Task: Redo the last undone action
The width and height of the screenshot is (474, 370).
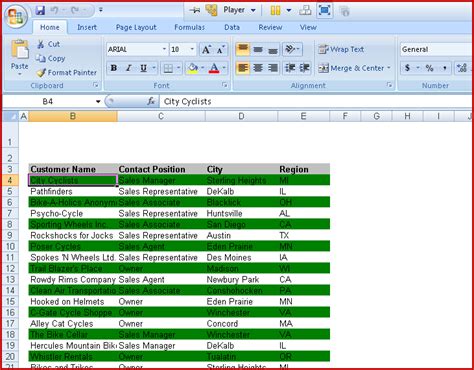Action: click(x=75, y=10)
